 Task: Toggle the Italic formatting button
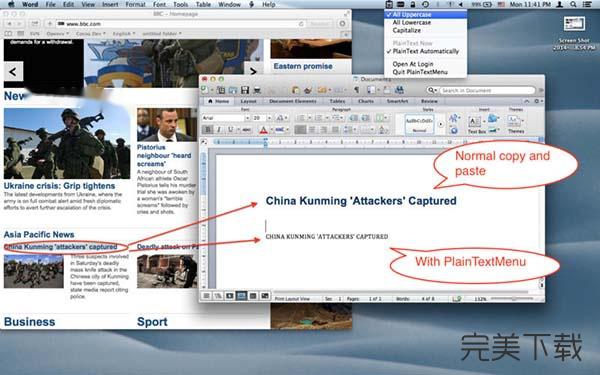219,130
